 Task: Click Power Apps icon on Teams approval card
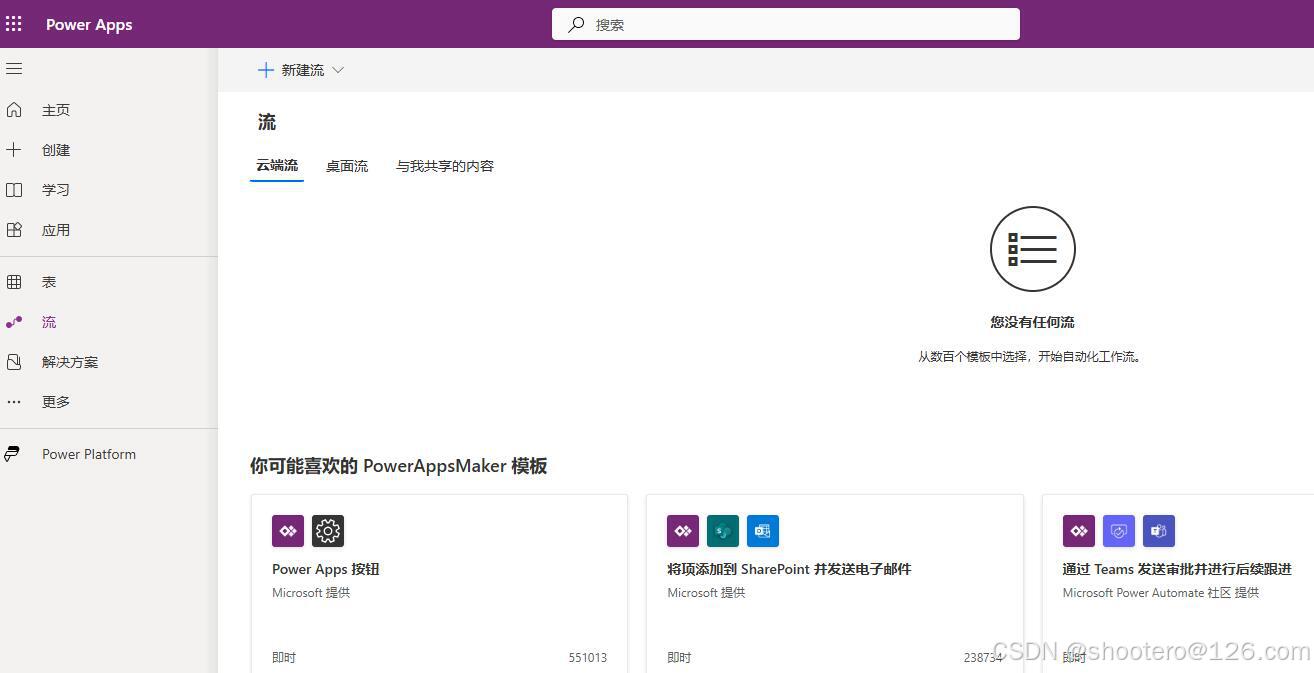coord(1079,531)
